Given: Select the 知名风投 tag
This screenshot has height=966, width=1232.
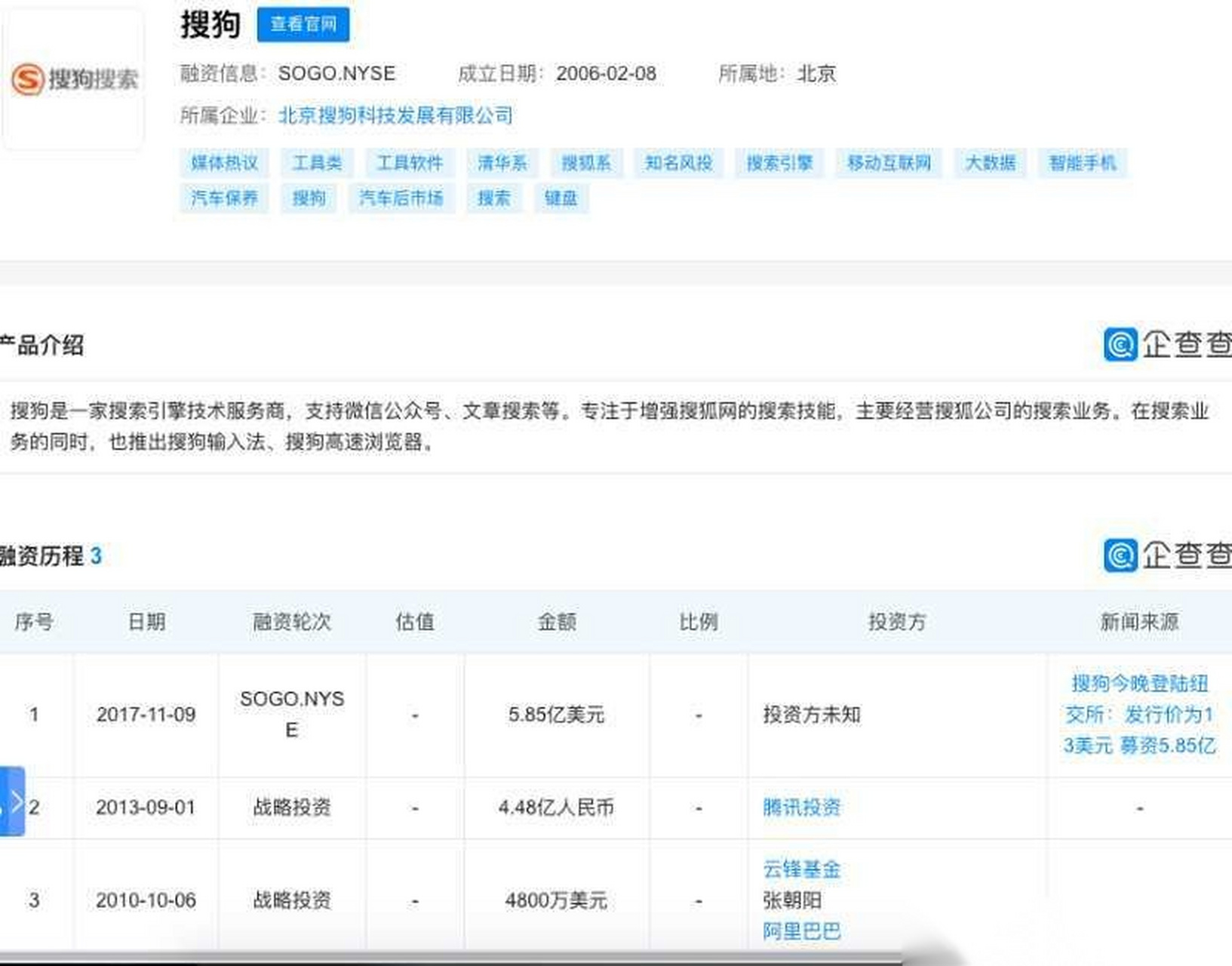Looking at the screenshot, I should pos(678,163).
